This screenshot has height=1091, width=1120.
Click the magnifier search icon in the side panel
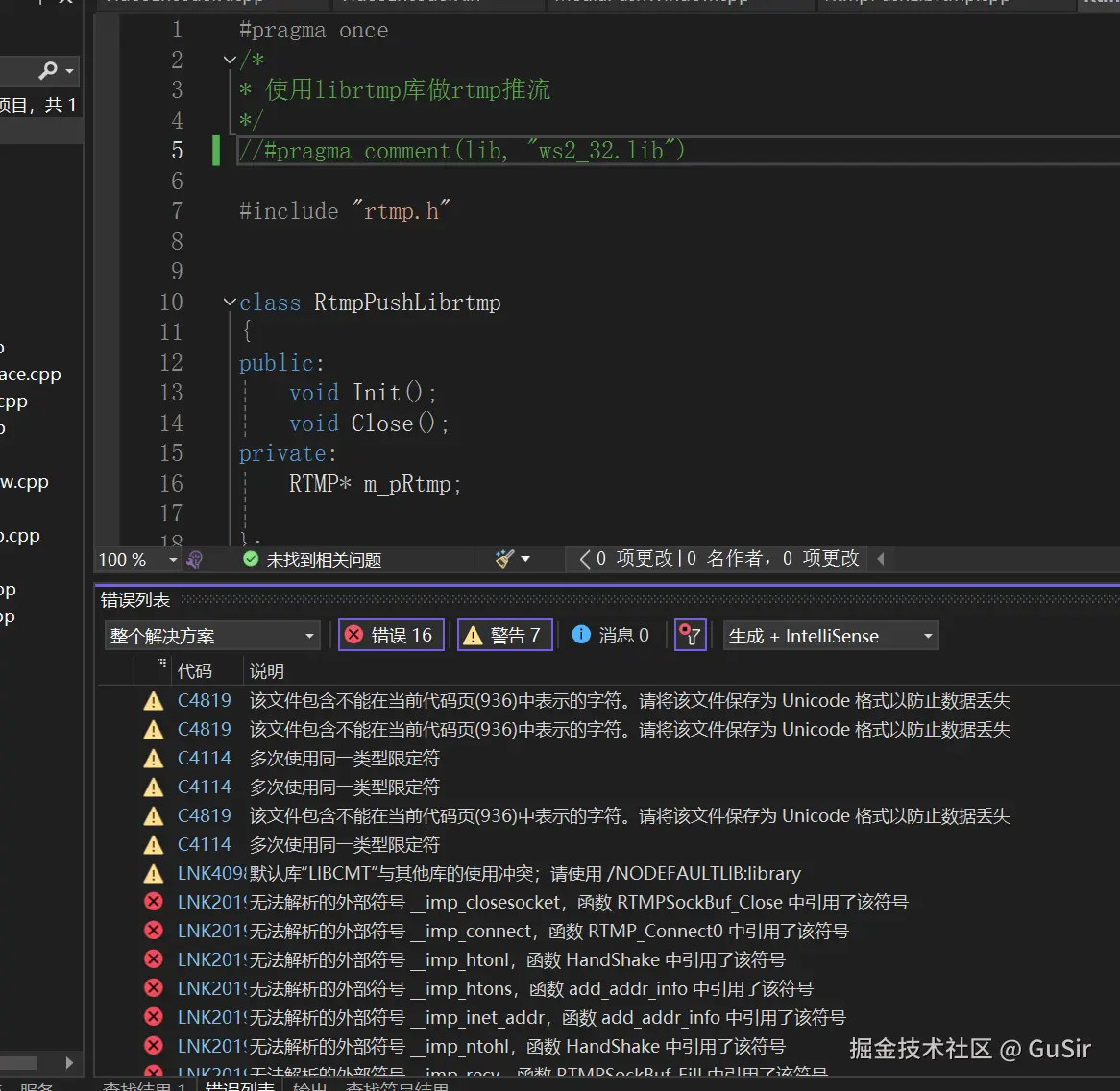pyautogui.click(x=48, y=70)
